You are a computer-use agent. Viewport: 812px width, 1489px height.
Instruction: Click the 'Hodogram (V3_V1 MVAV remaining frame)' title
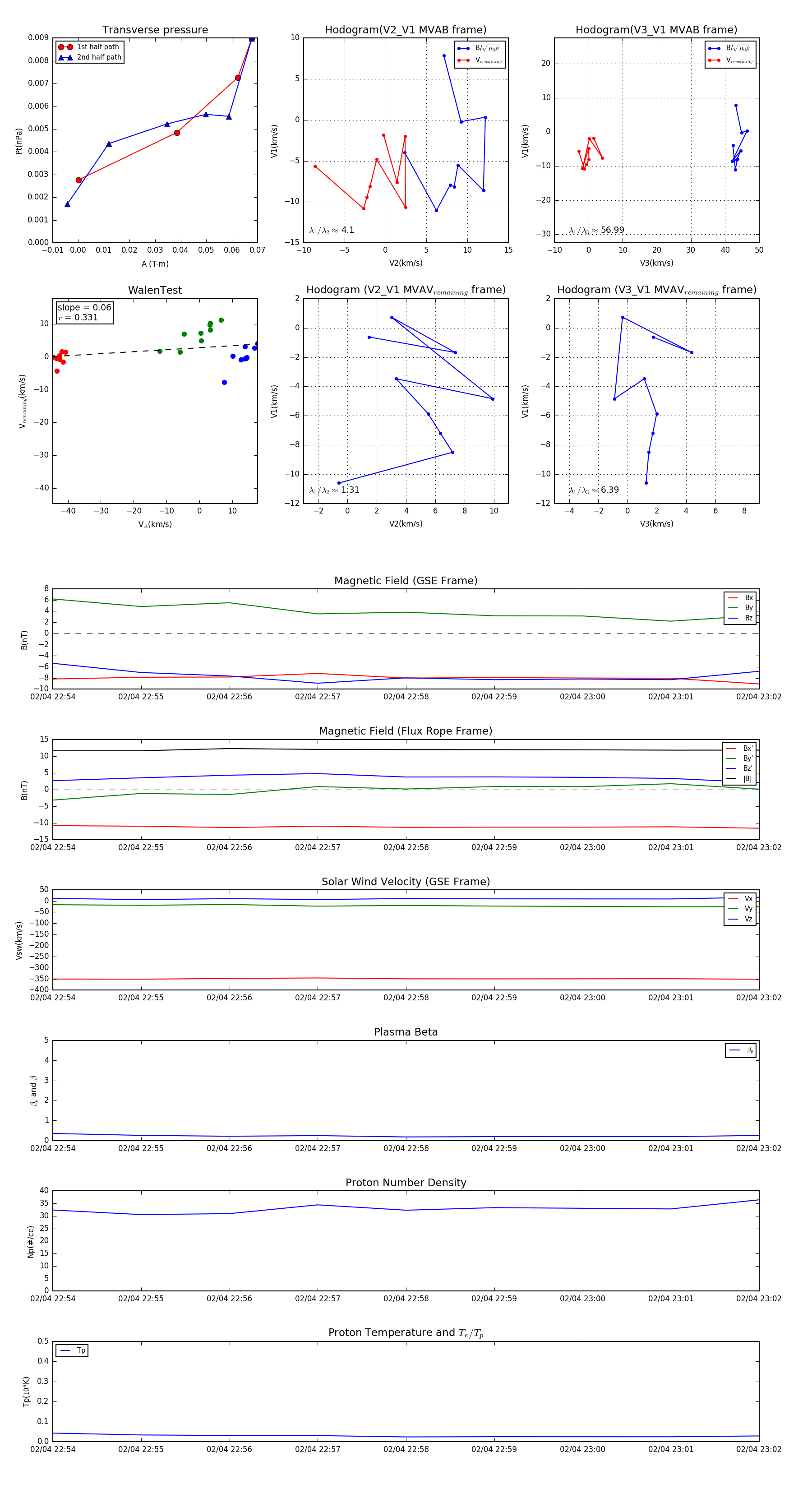pyautogui.click(x=656, y=290)
